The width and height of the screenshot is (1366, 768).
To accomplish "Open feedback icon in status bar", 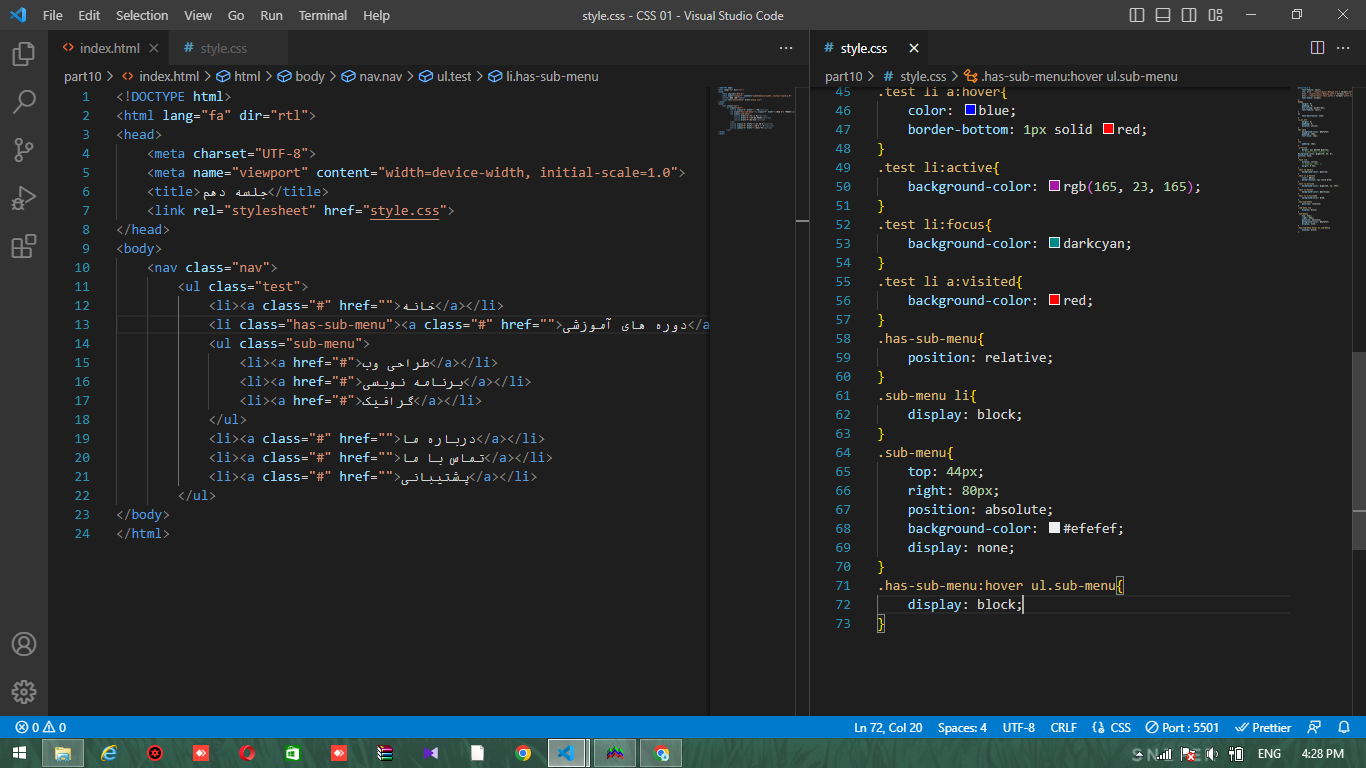I will pos(1314,728).
